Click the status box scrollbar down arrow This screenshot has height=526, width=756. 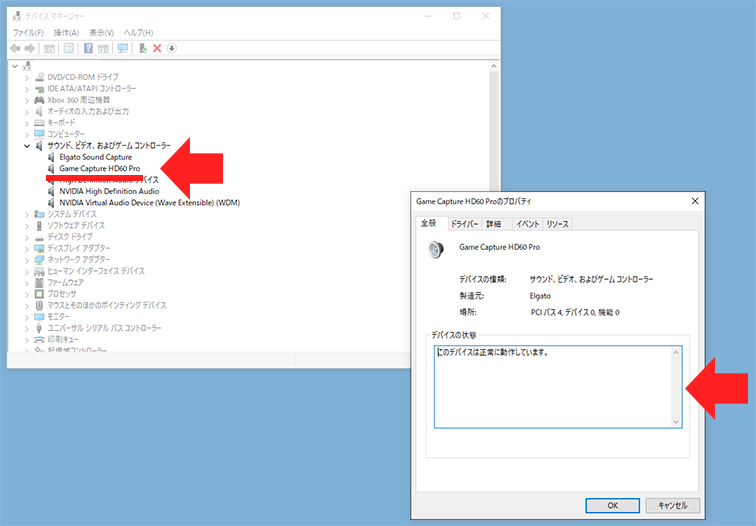(675, 422)
